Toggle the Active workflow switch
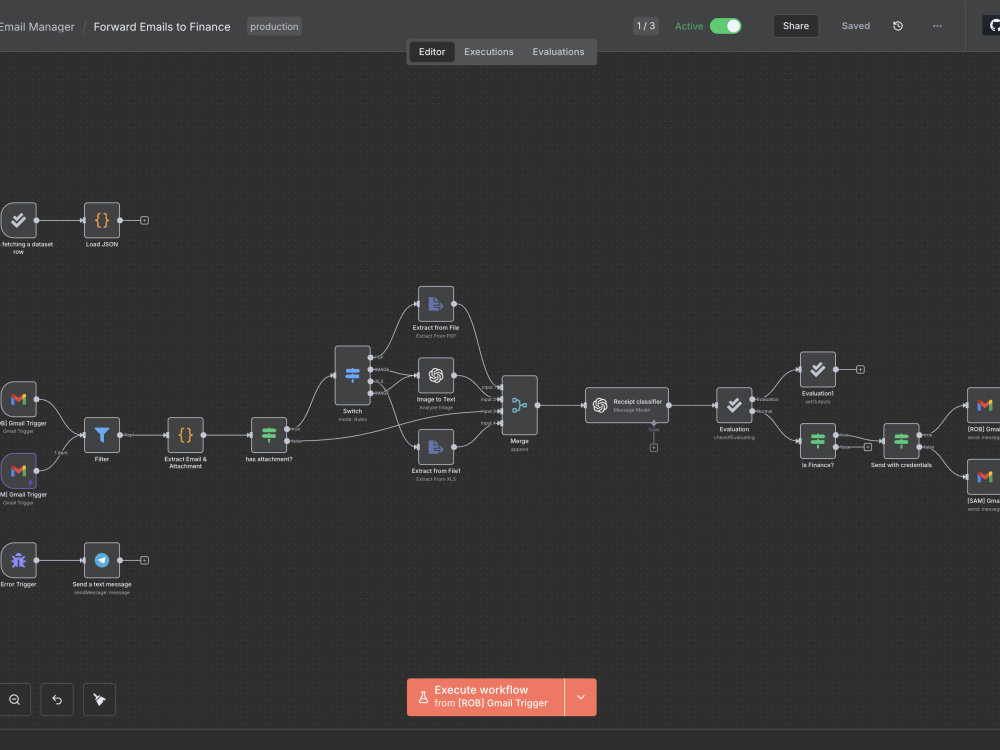The width and height of the screenshot is (1000, 750). pos(725,26)
